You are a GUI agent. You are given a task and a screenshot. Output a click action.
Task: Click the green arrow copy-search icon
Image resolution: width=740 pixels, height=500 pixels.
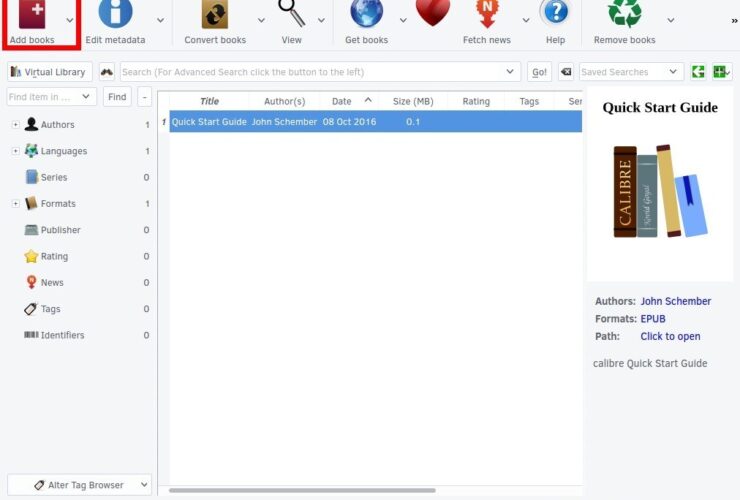698,72
